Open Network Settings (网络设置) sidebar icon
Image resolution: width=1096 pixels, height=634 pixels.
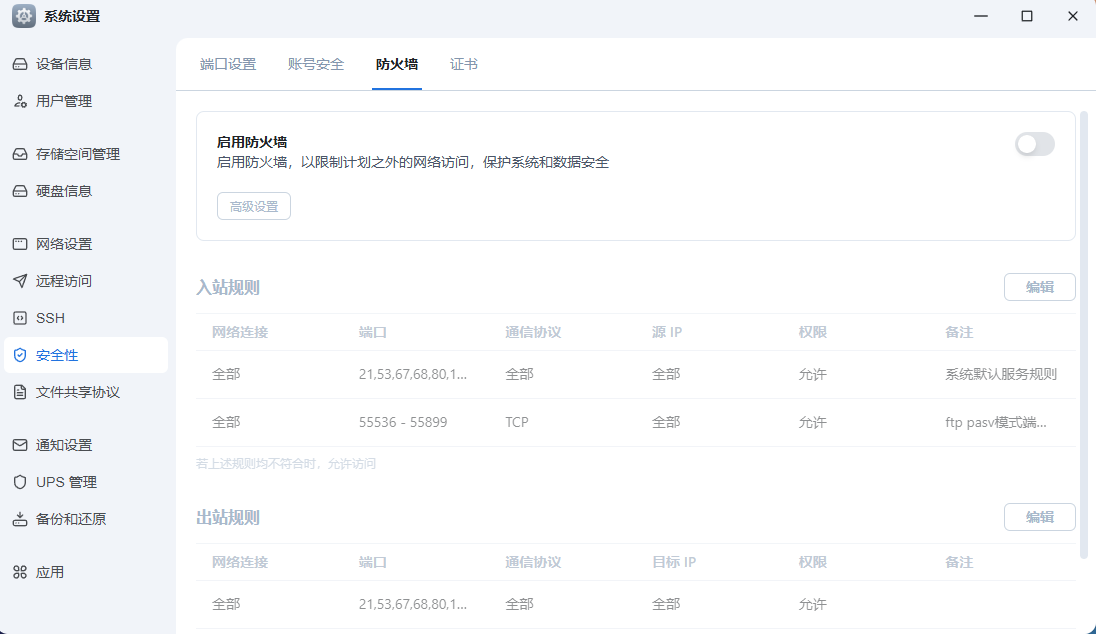[x=20, y=244]
